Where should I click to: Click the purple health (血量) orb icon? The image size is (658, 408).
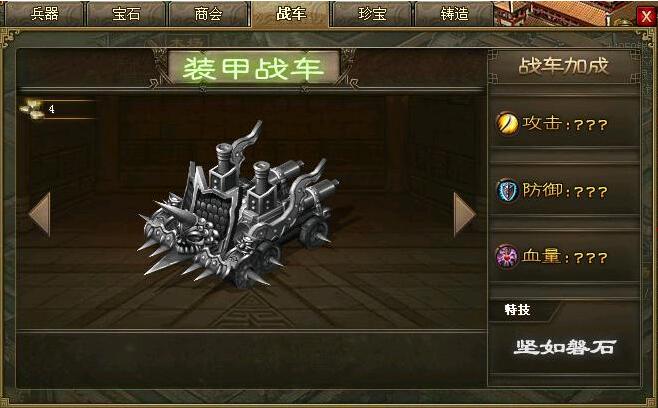pyautogui.click(x=507, y=256)
